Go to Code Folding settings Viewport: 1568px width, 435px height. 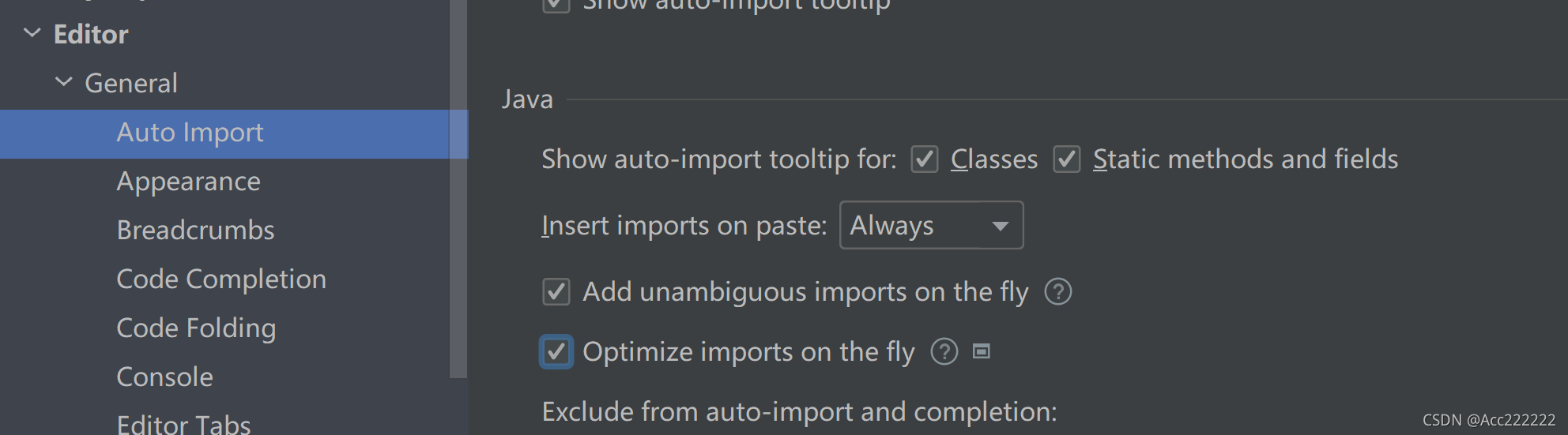(196, 328)
